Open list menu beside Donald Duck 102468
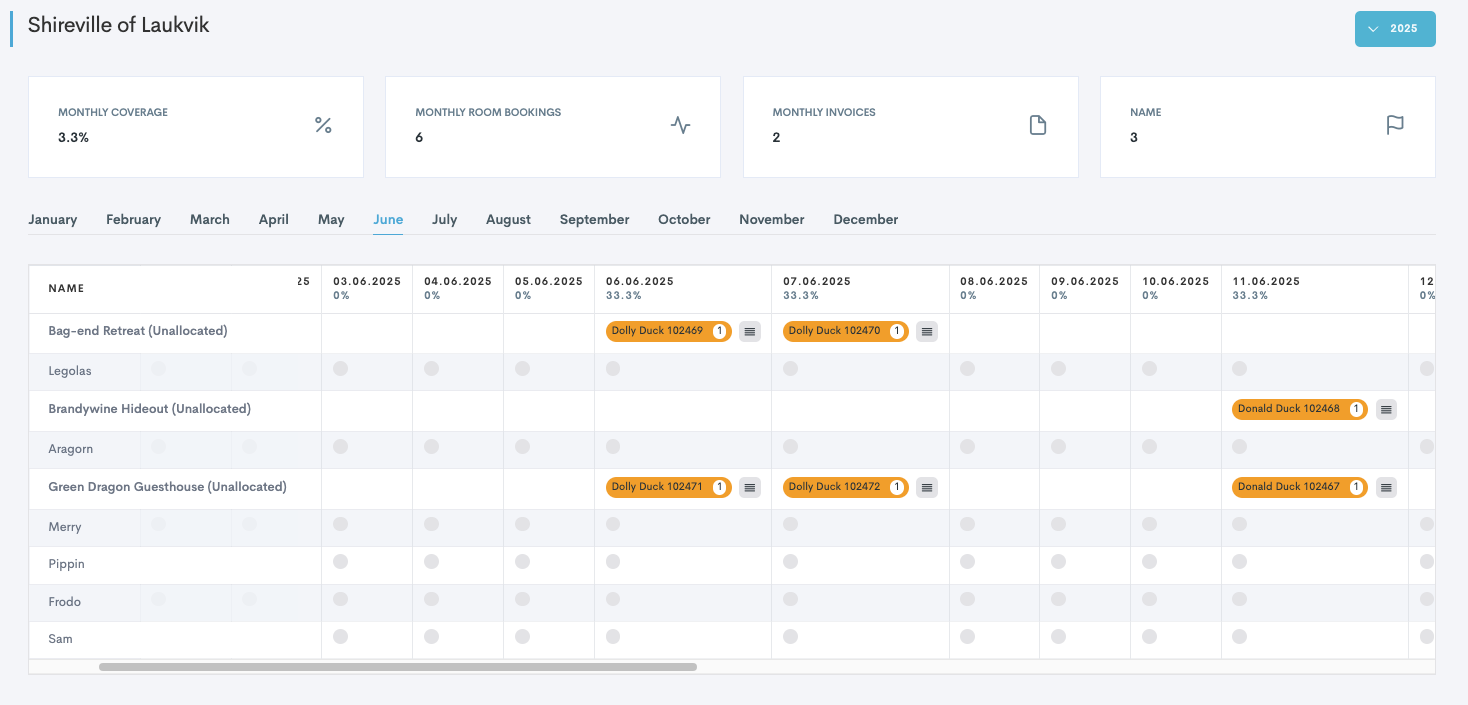 click(1386, 409)
